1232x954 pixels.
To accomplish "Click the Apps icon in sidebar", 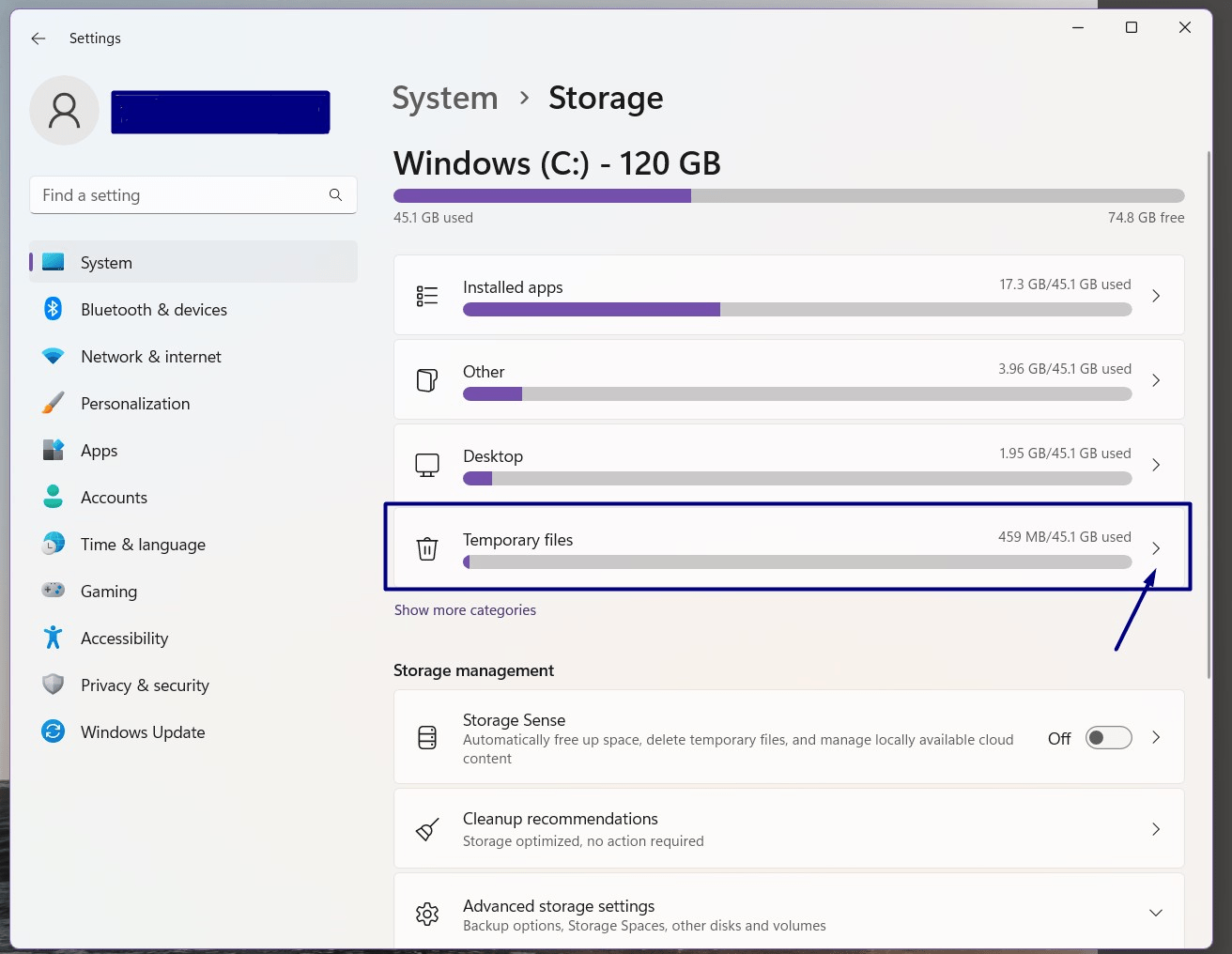I will [54, 450].
